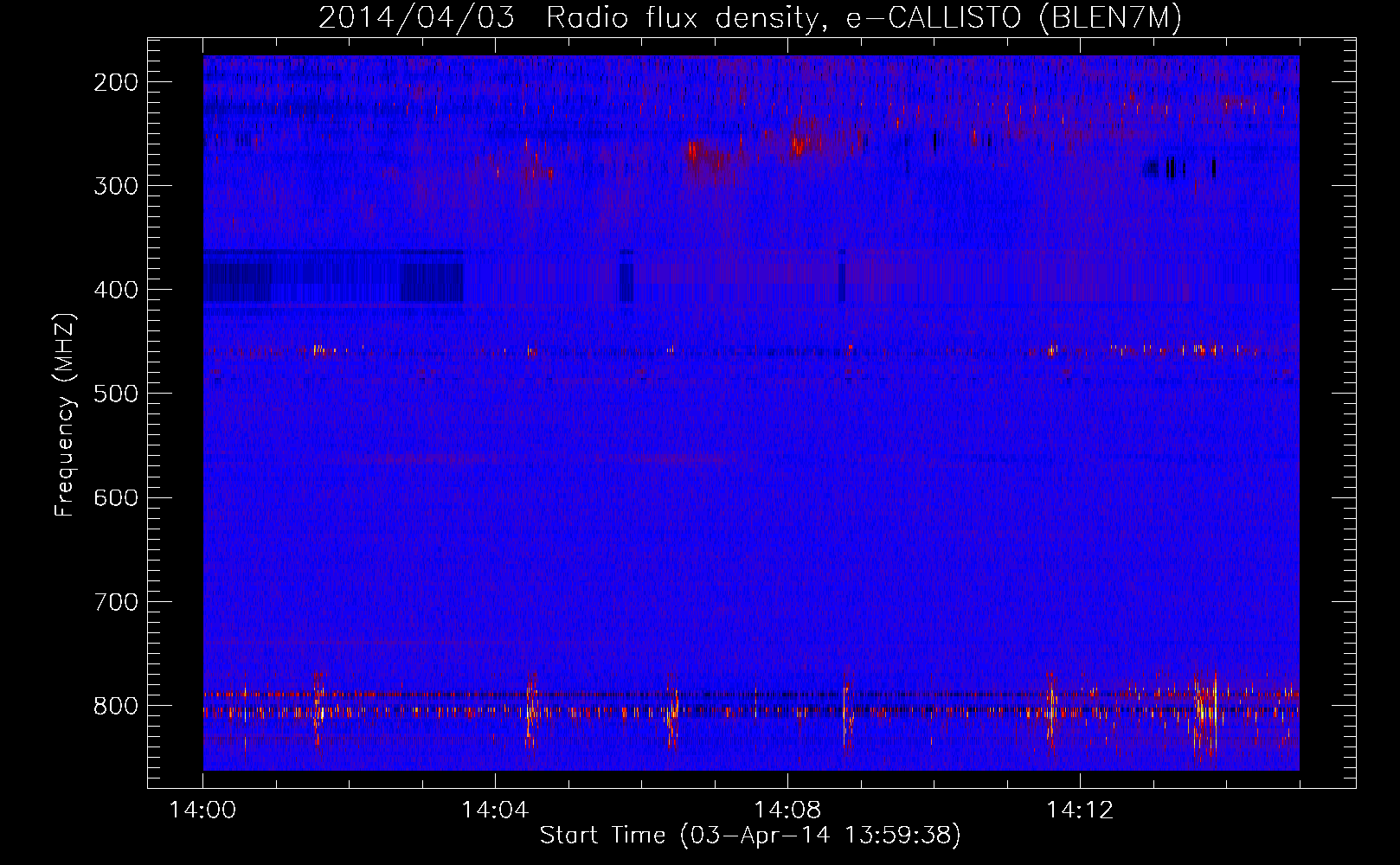Click the 14:04 time tick label

495,811
